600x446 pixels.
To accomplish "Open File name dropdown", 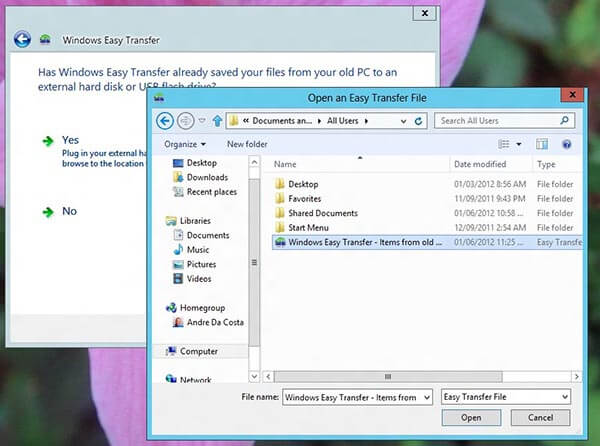I will pyautogui.click(x=427, y=398).
